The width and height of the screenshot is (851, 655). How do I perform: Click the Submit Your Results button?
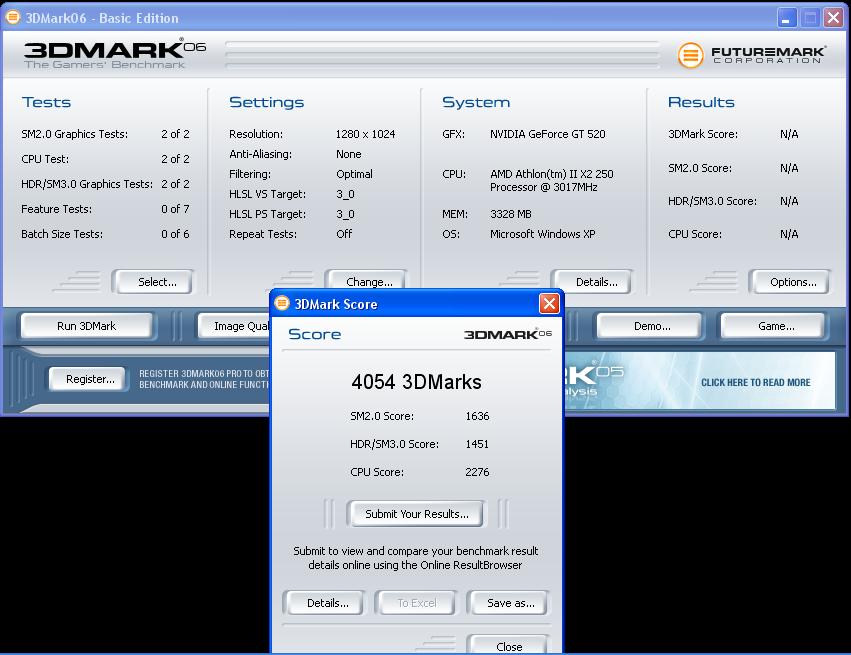(416, 513)
